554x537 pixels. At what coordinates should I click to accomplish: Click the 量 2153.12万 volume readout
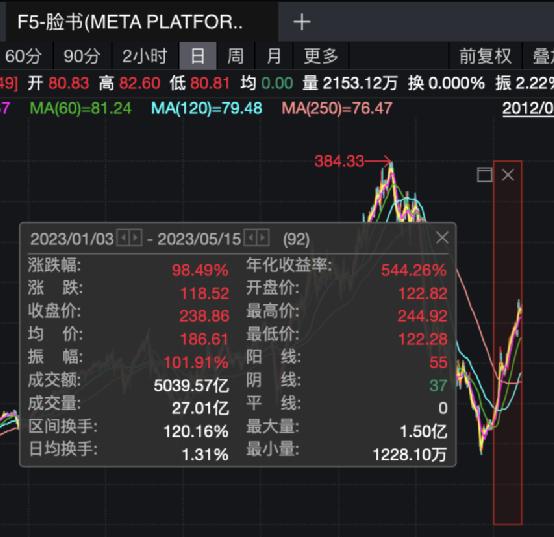point(350,83)
